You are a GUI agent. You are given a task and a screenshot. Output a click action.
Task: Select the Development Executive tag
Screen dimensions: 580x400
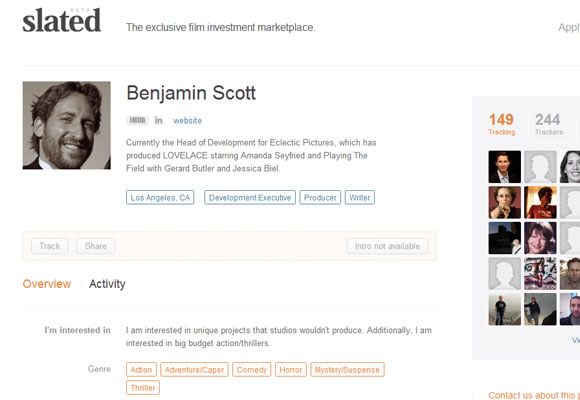click(250, 198)
